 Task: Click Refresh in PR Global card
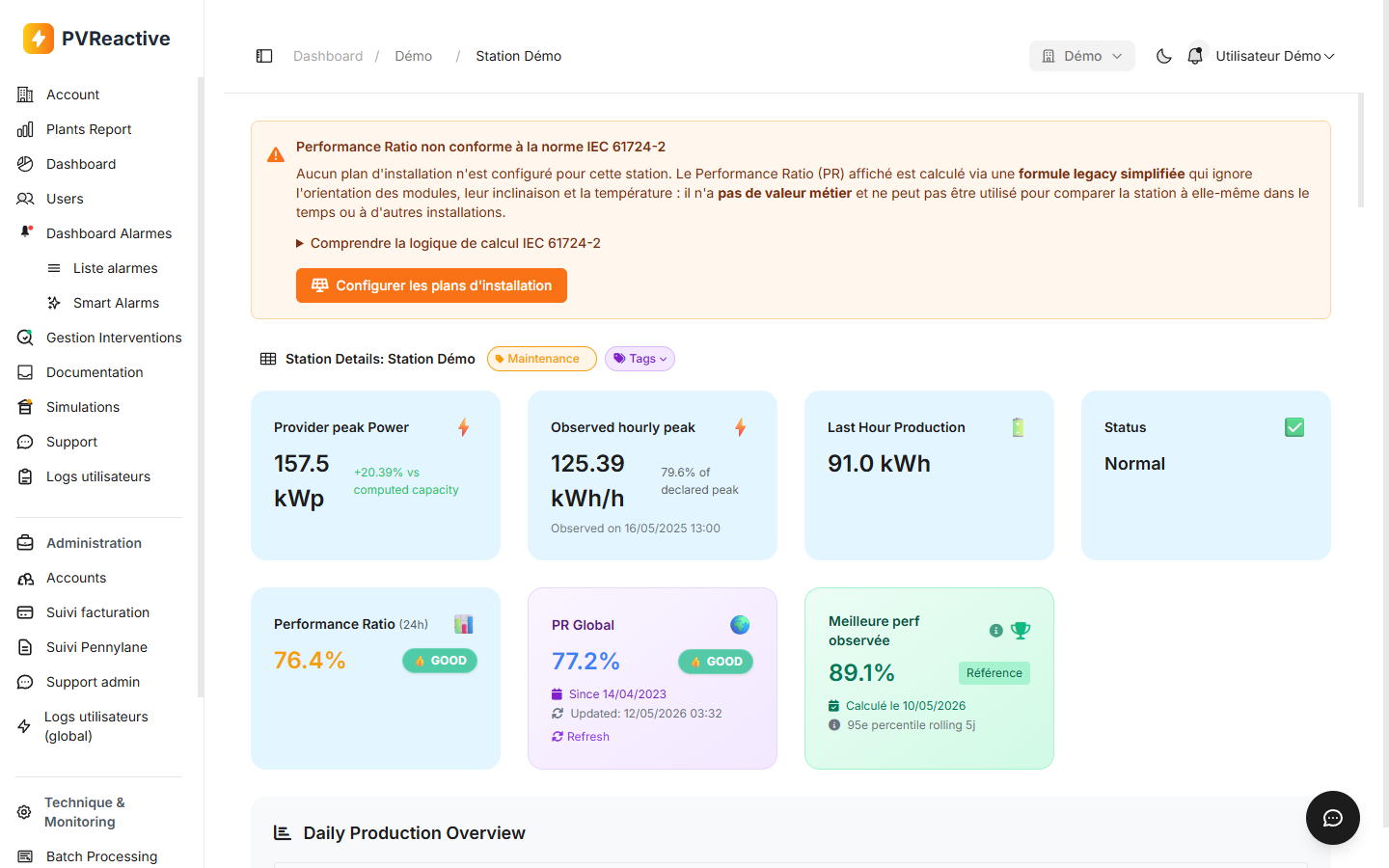tap(581, 737)
